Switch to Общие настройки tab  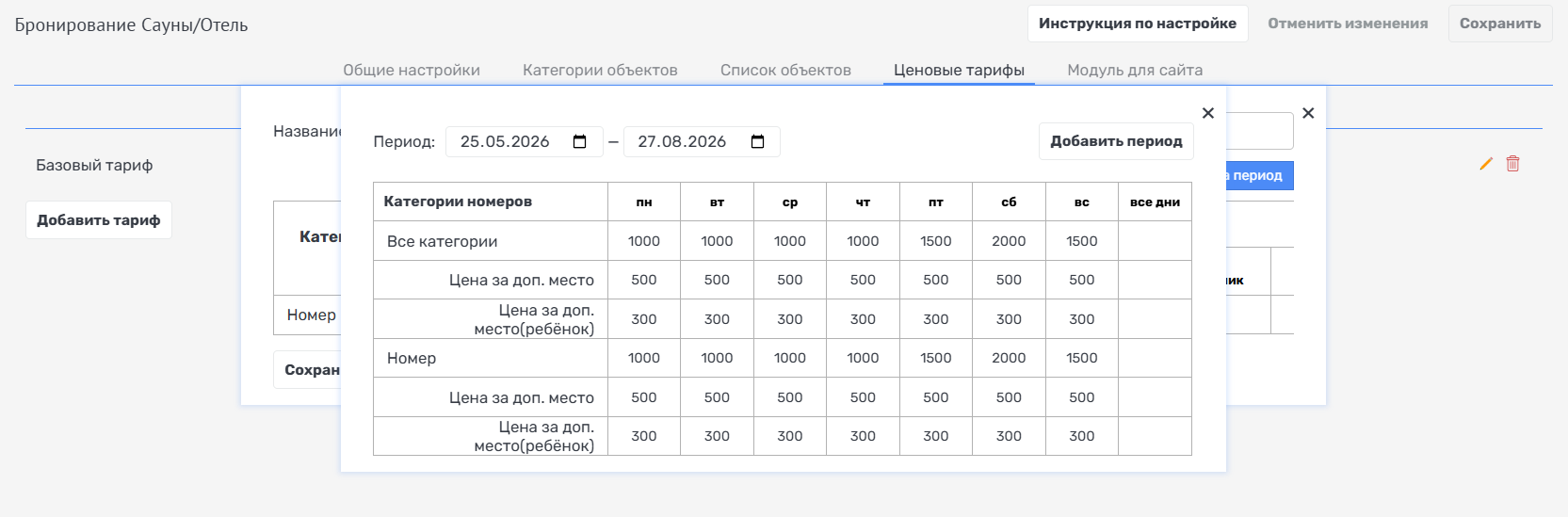[x=412, y=70]
